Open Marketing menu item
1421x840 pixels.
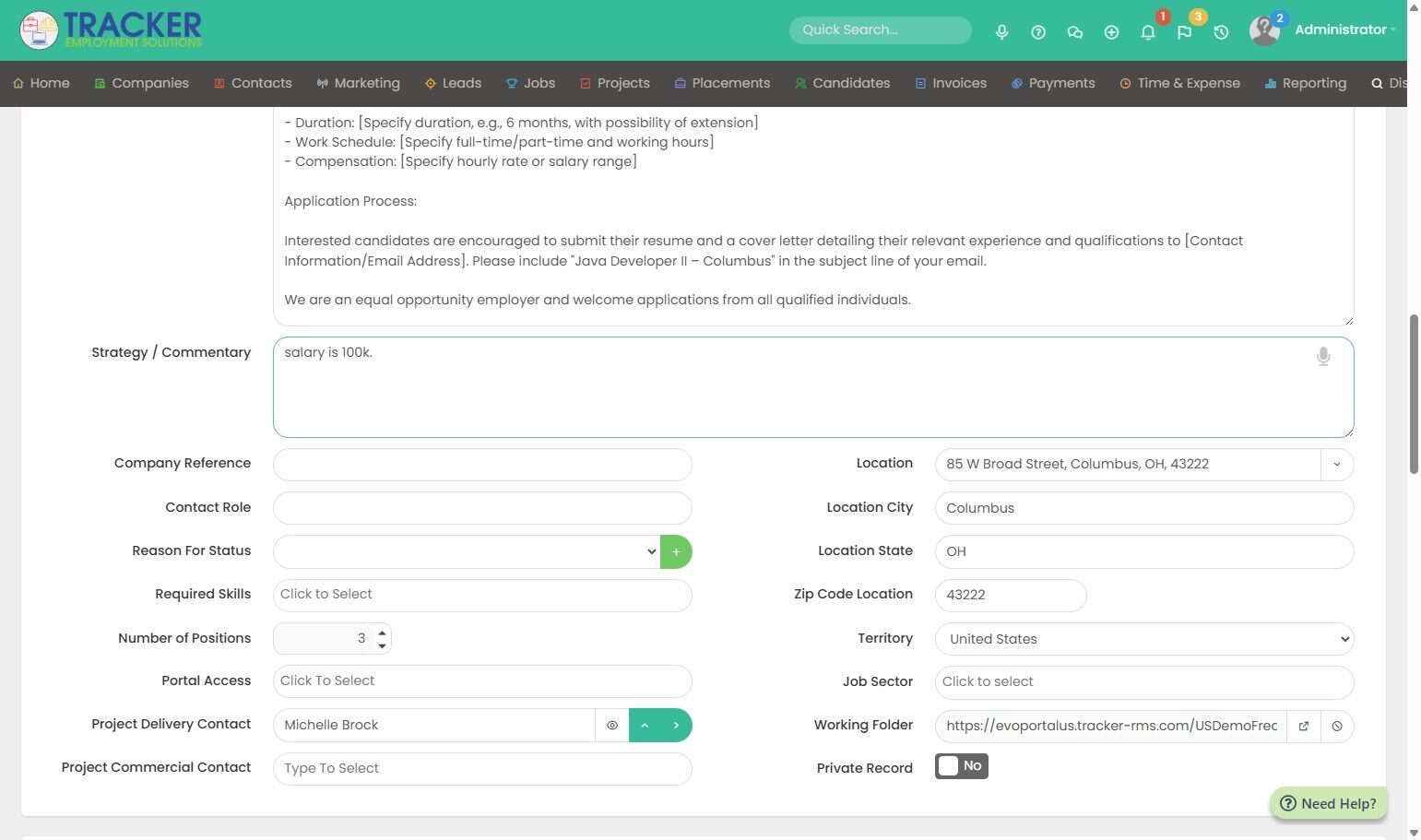(x=358, y=83)
